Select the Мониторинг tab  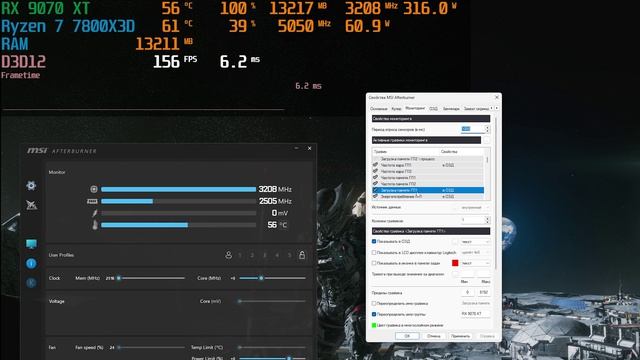pyautogui.click(x=415, y=109)
